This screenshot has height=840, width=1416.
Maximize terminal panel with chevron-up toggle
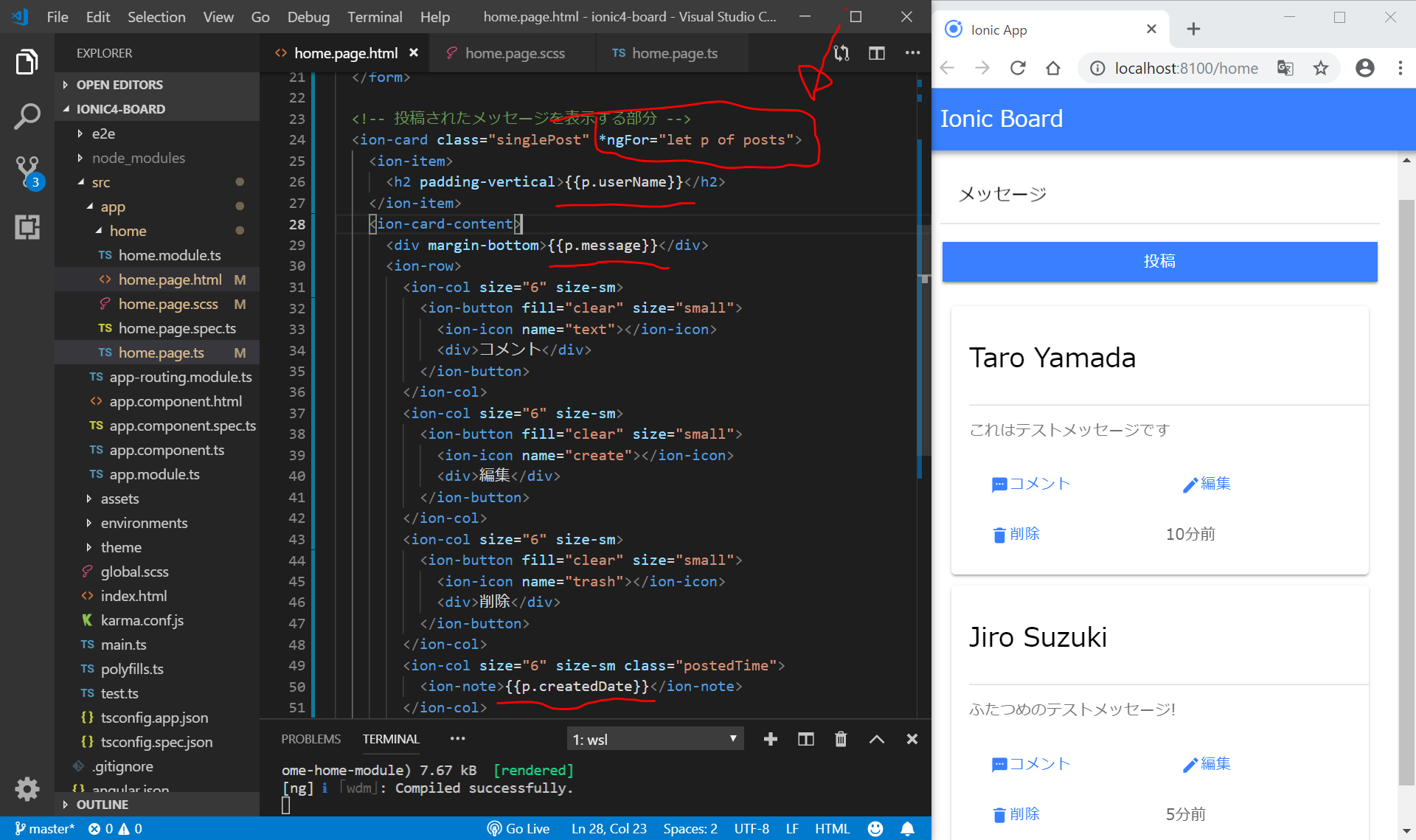(876, 739)
